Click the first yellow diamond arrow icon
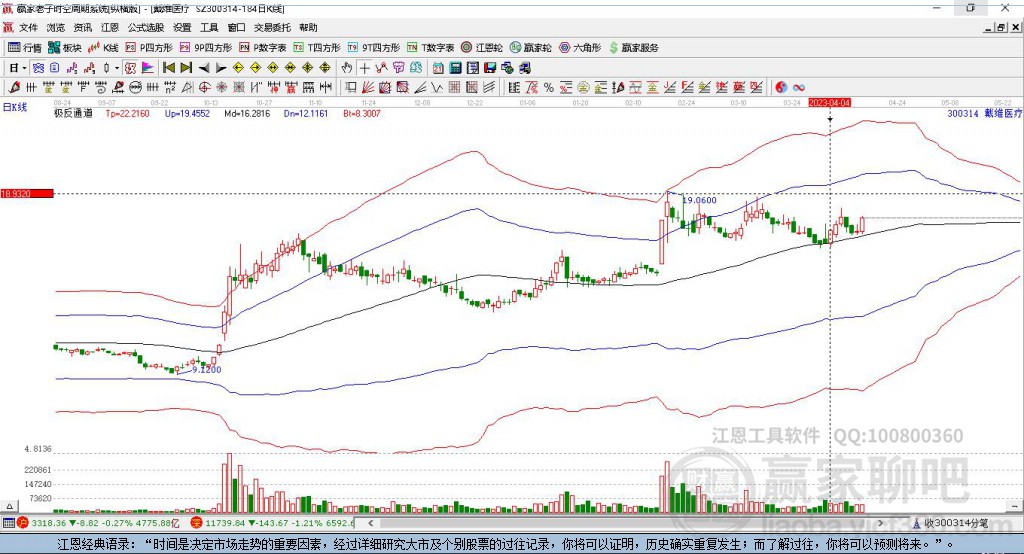This screenshot has height=554, width=1024. 238,68
